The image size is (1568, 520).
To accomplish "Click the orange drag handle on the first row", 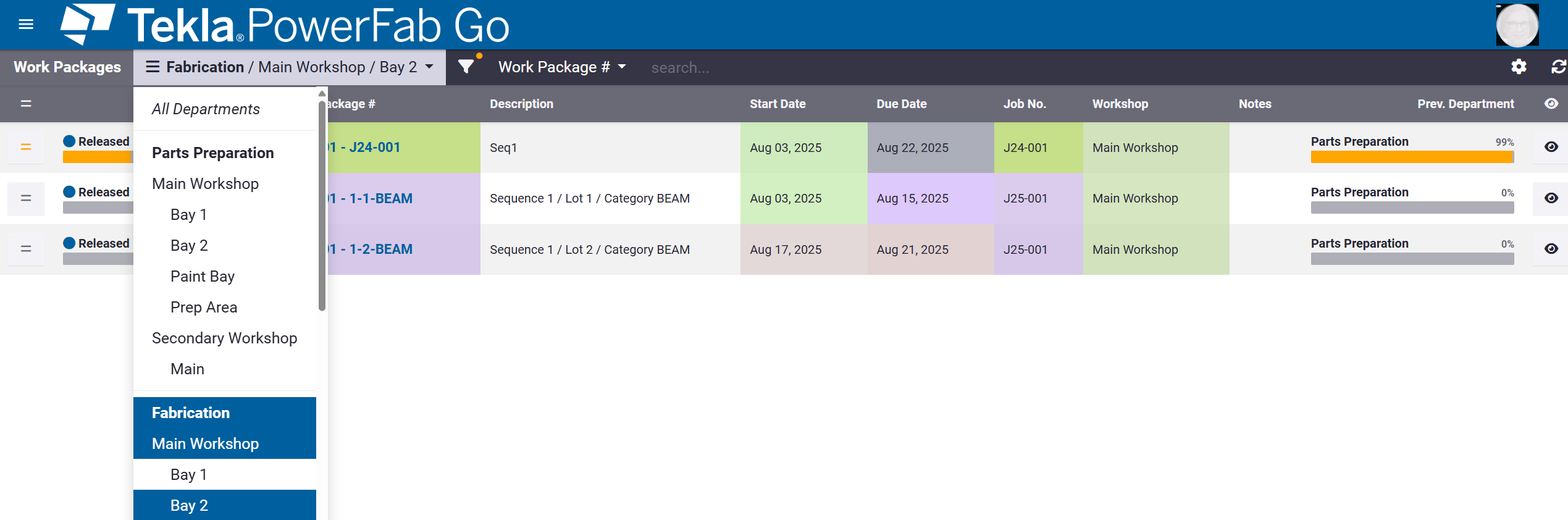I will pyautogui.click(x=26, y=147).
